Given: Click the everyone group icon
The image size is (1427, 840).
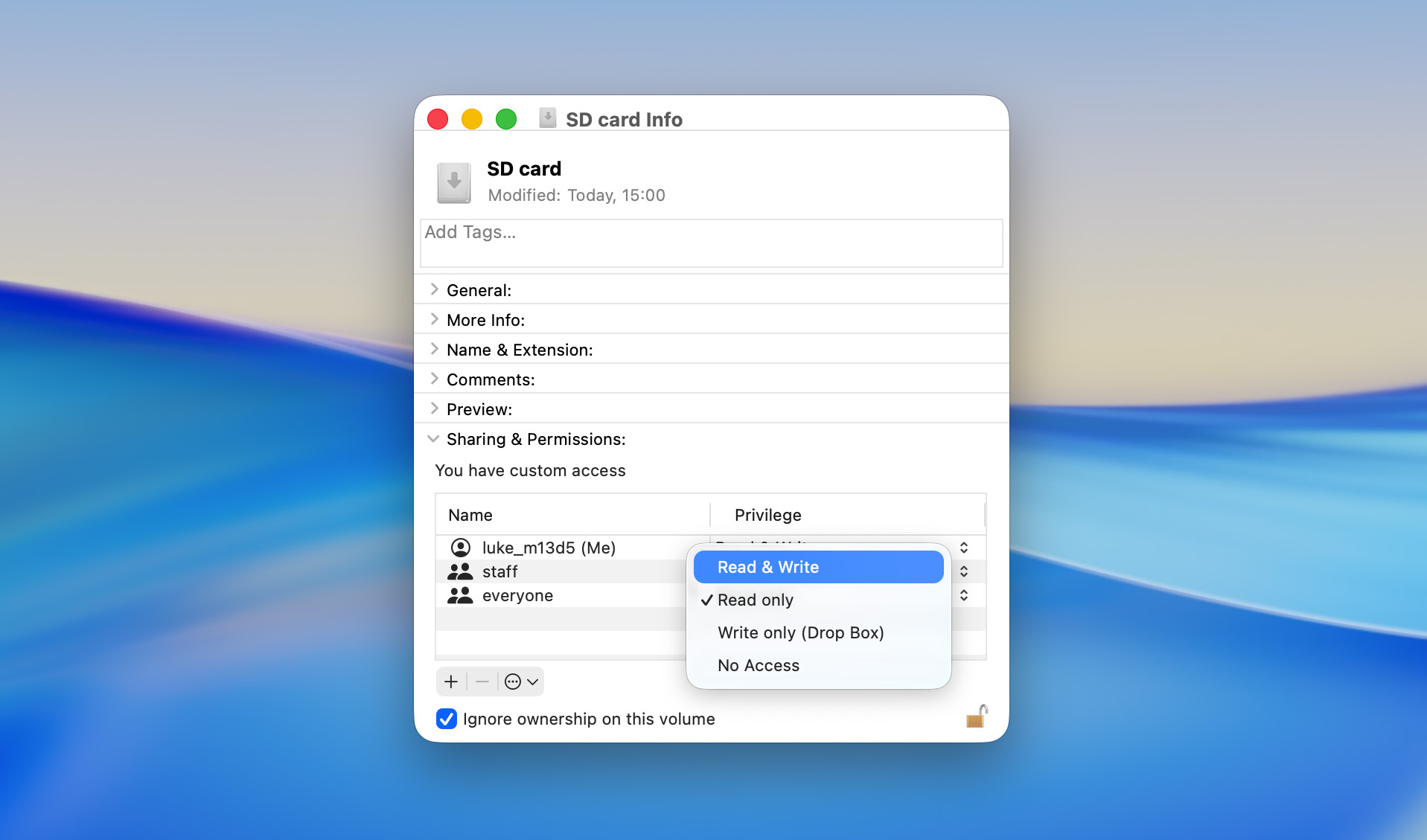Looking at the screenshot, I should [x=459, y=594].
